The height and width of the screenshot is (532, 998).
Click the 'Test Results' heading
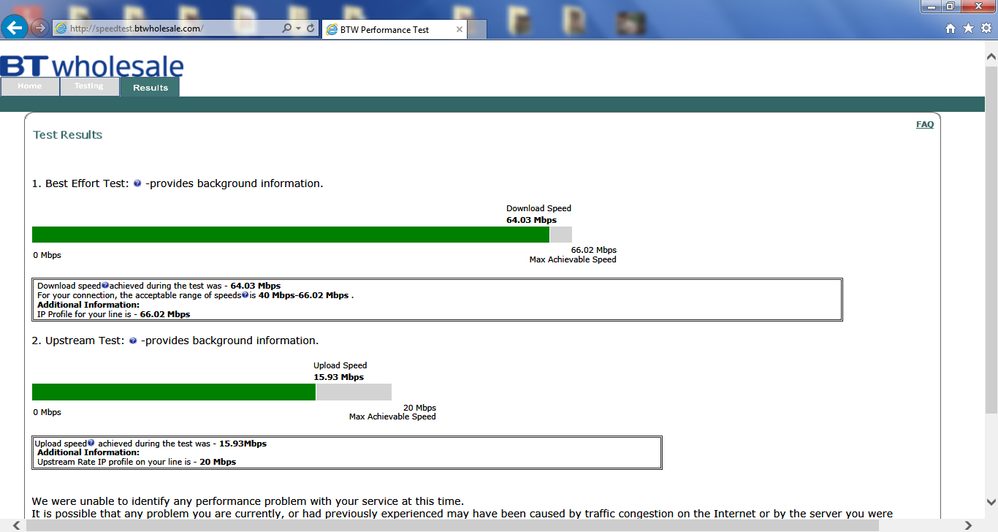tap(67, 135)
